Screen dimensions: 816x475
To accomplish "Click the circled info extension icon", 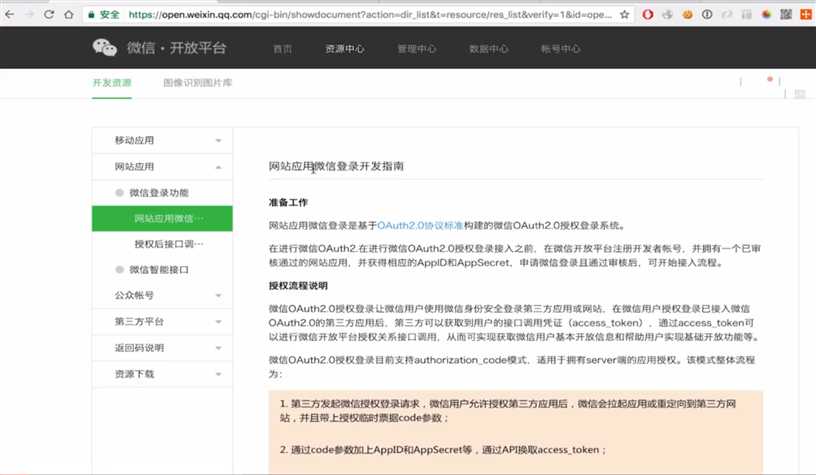I will (x=707, y=15).
